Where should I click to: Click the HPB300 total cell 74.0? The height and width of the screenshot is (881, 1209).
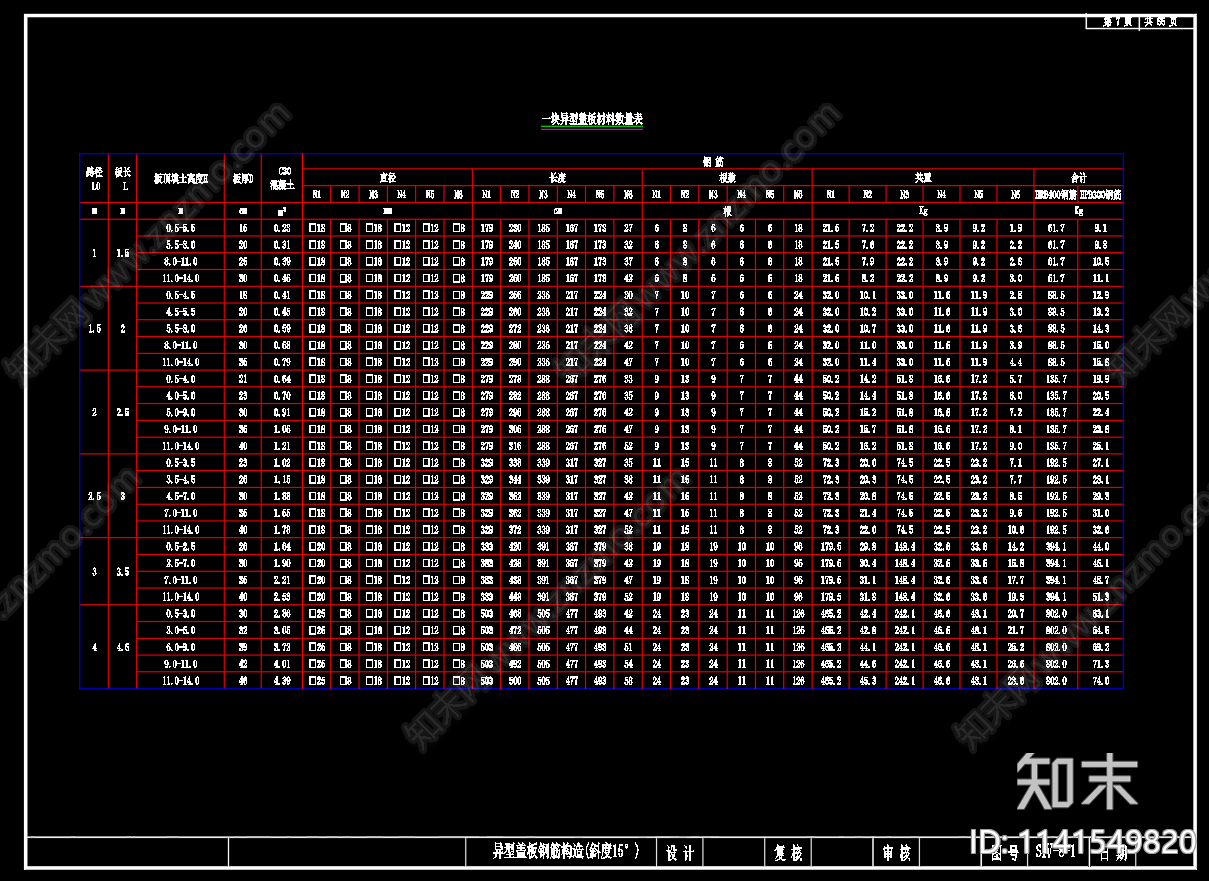[1101, 681]
